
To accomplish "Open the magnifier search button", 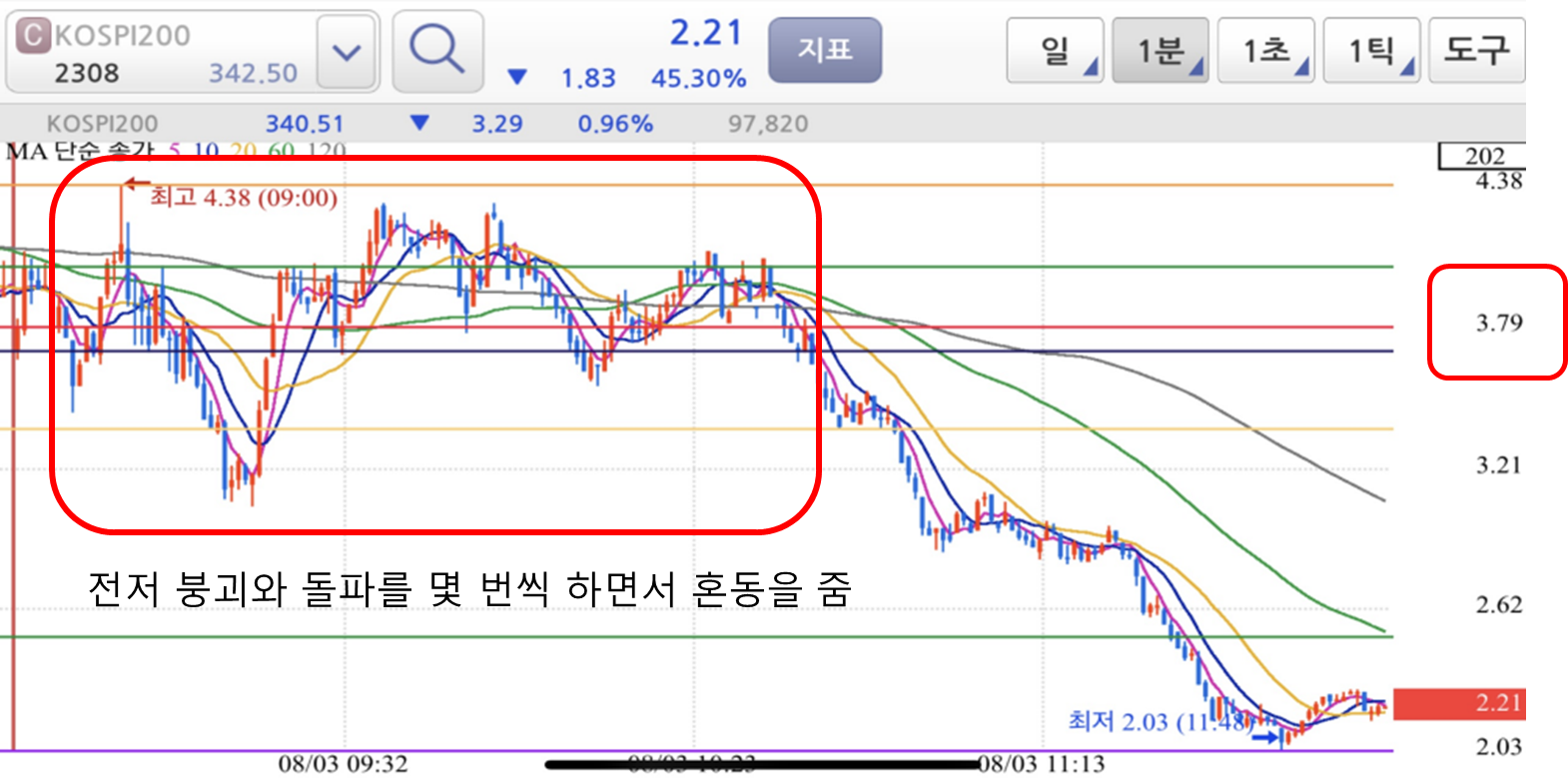I will point(437,51).
